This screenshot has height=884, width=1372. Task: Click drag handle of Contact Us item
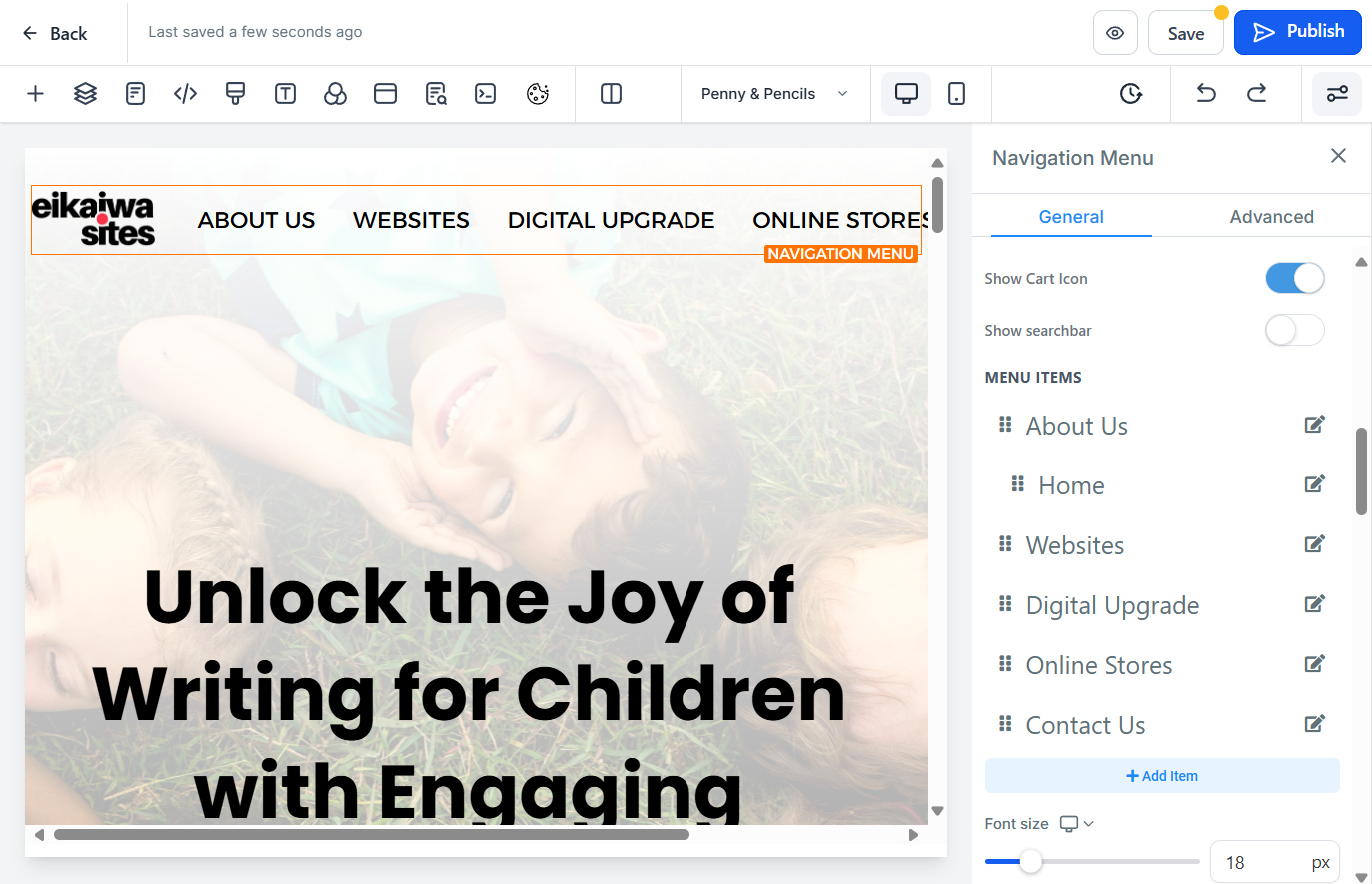(x=1005, y=724)
